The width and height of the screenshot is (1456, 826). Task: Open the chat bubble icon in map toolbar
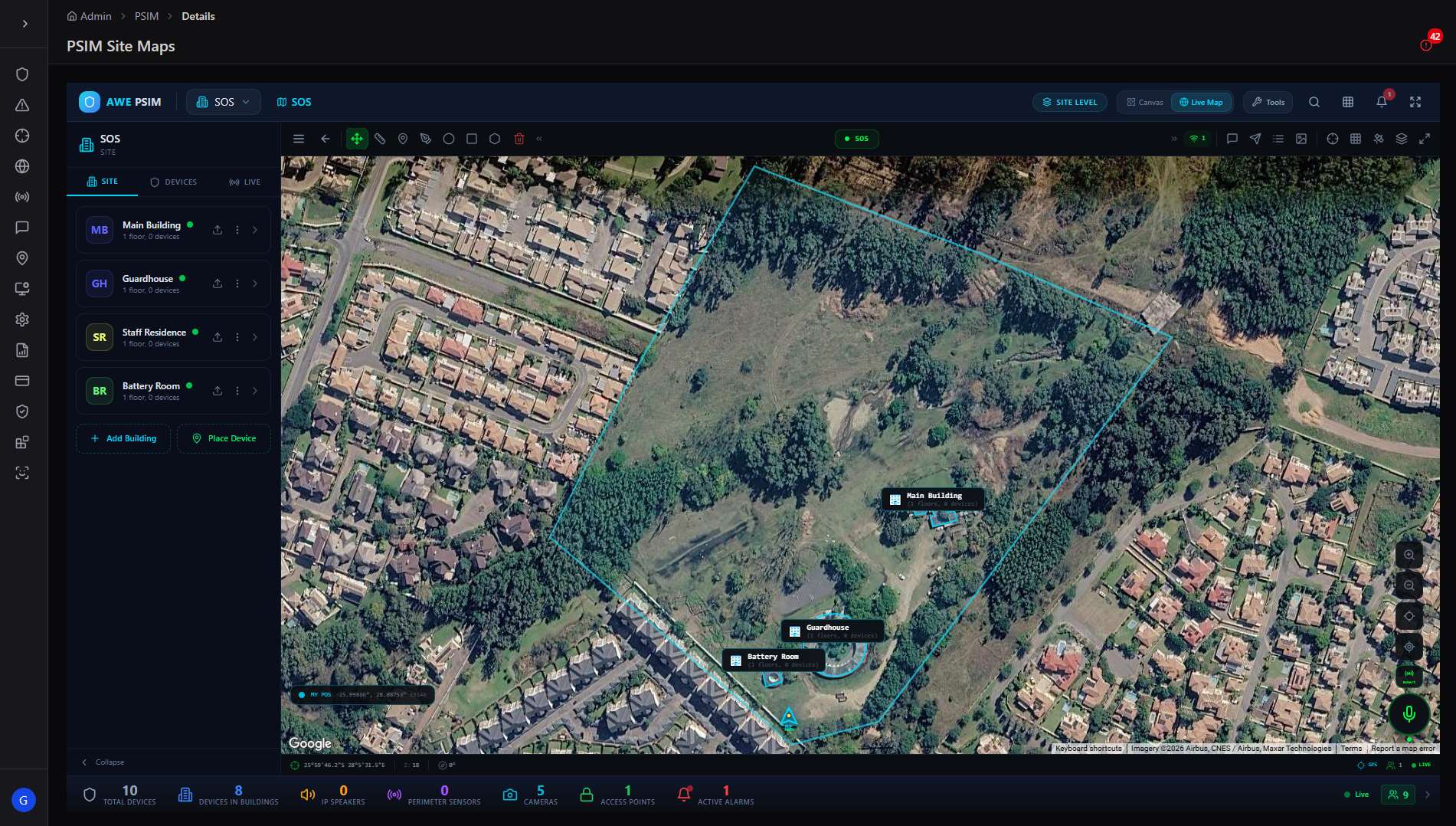coord(1232,139)
